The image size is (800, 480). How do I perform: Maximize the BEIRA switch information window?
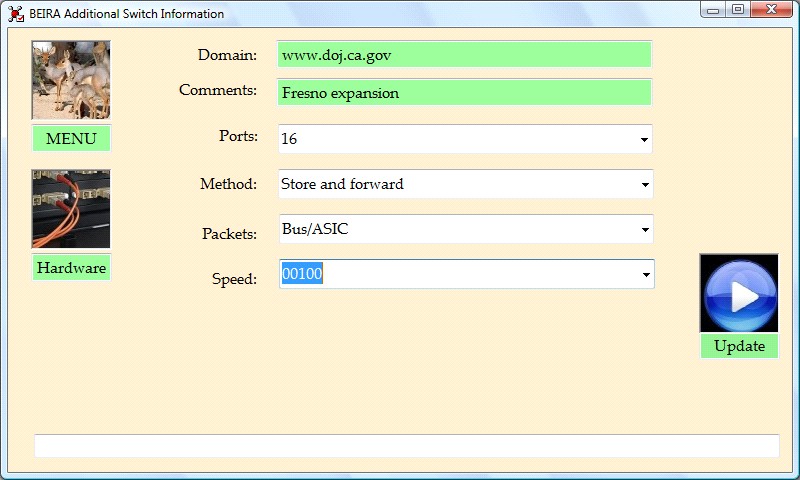pyautogui.click(x=738, y=10)
